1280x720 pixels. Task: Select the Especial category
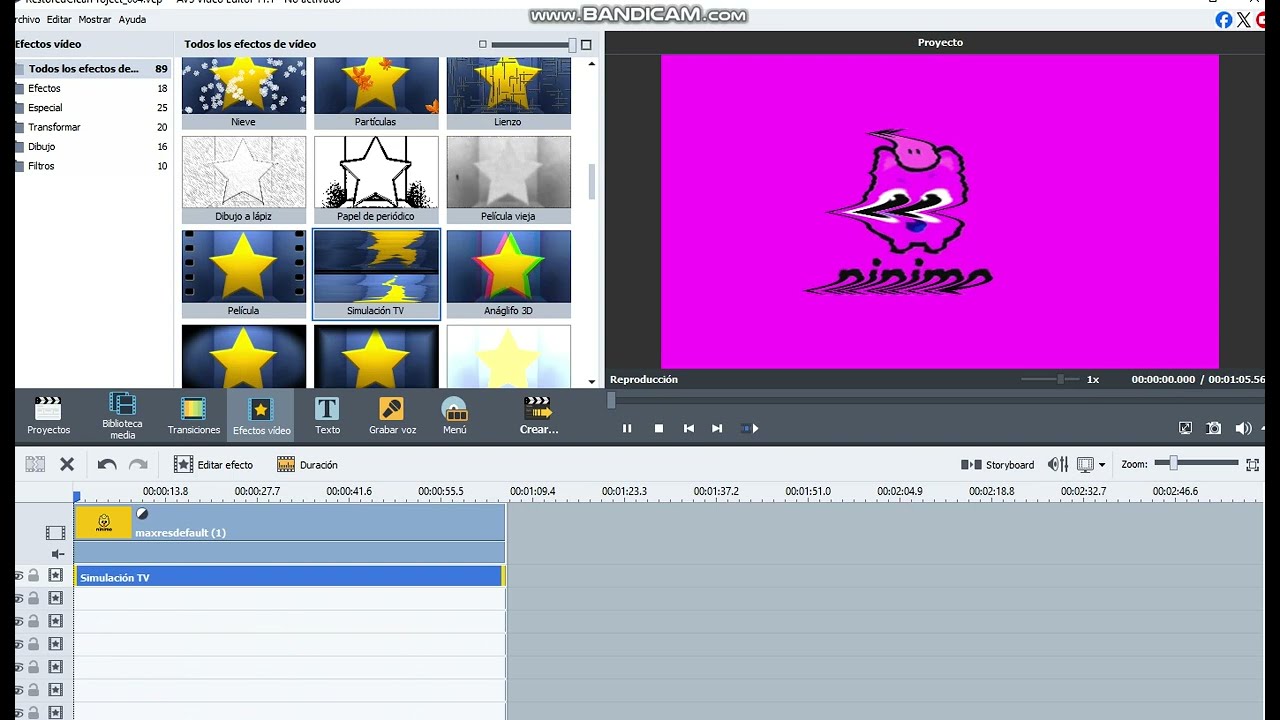pyautogui.click(x=92, y=108)
